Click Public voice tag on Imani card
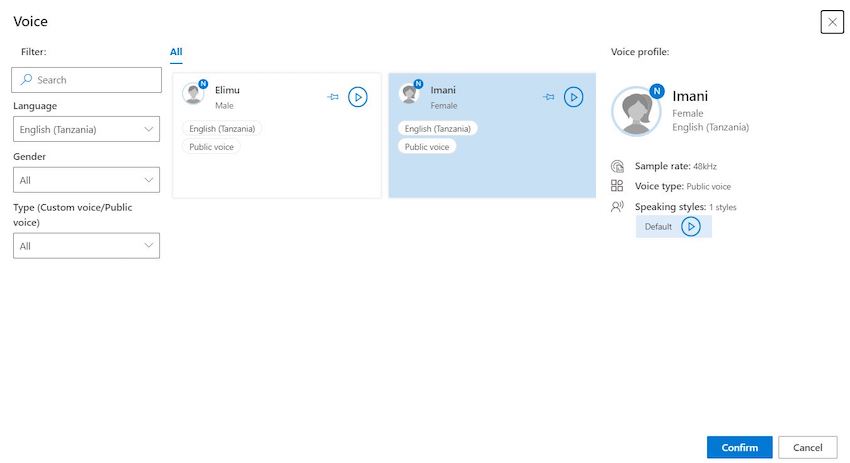 point(427,147)
